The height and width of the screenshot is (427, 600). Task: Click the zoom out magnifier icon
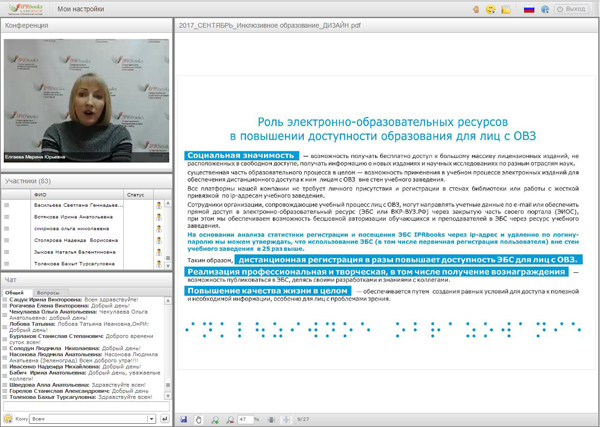[x=230, y=419]
